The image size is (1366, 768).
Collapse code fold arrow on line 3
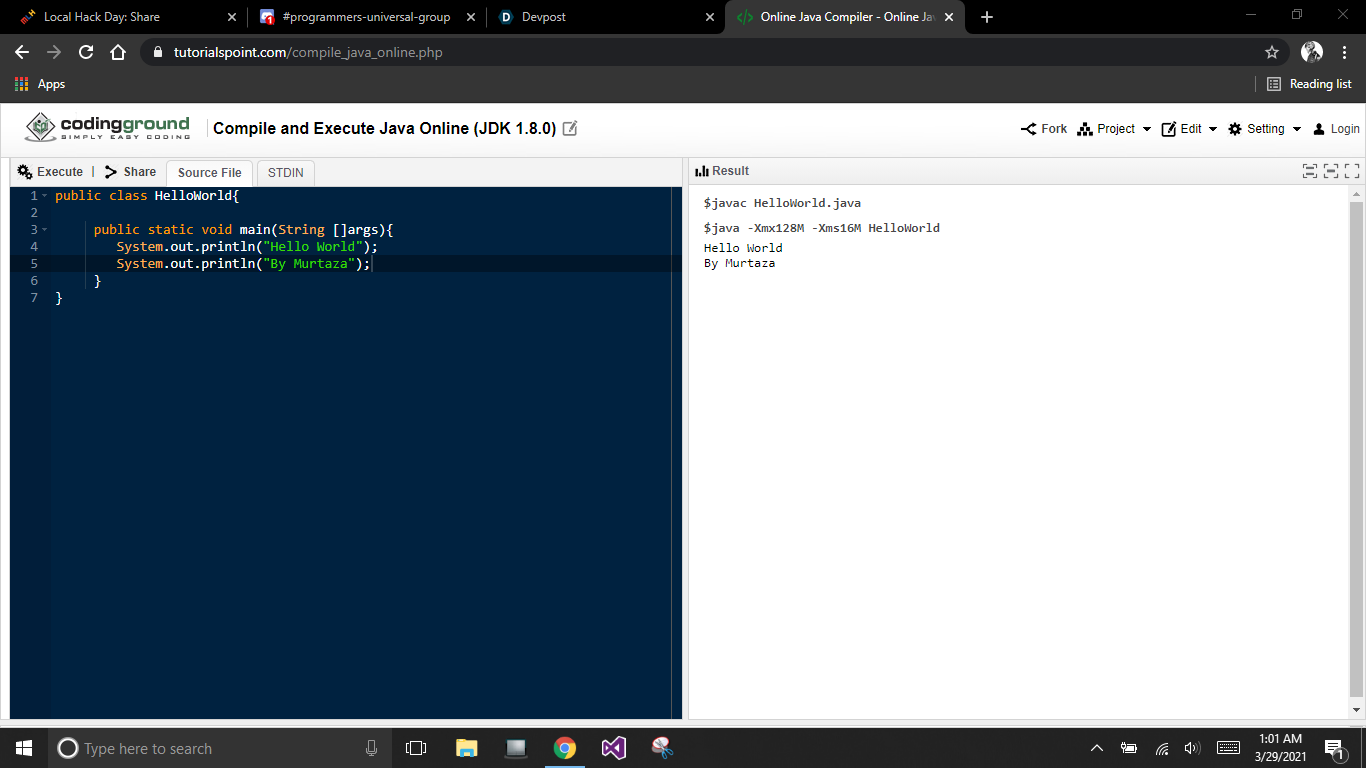45,230
